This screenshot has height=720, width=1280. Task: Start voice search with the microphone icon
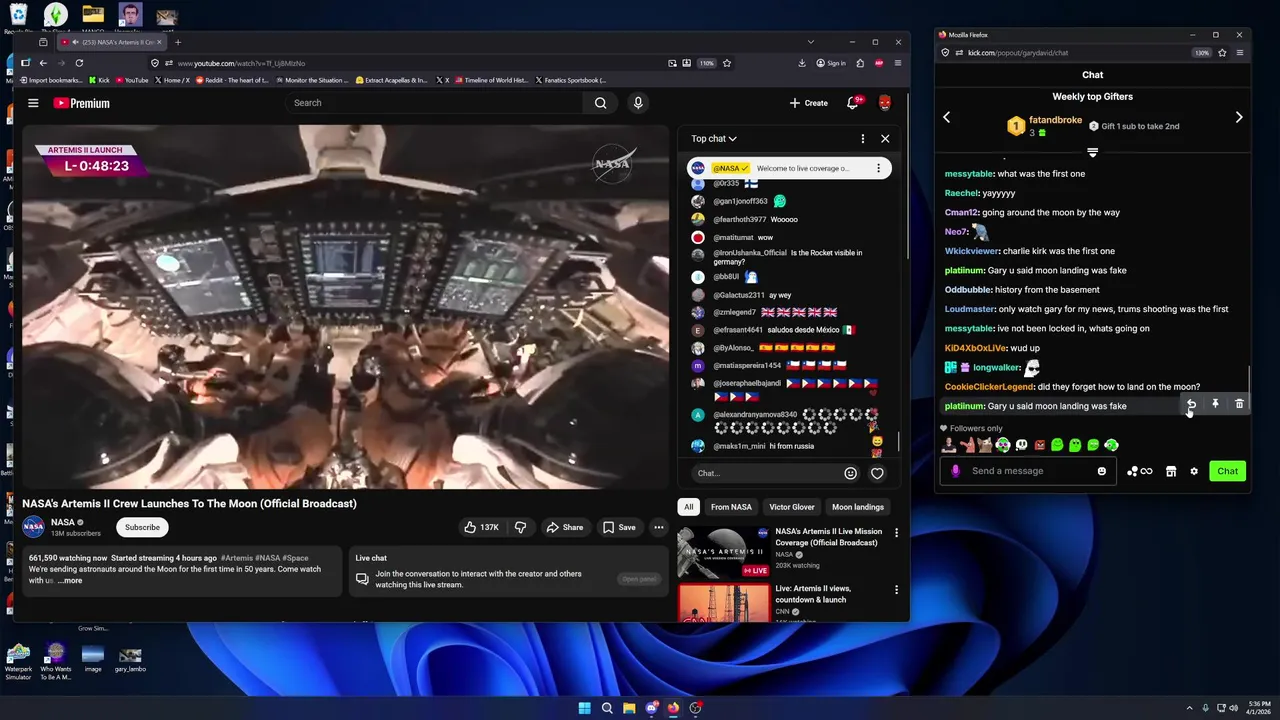(x=638, y=103)
